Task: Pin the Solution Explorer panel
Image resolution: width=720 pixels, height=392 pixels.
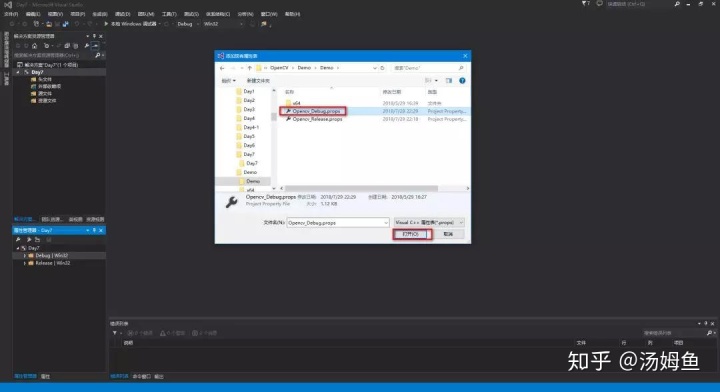Action: tap(94, 36)
